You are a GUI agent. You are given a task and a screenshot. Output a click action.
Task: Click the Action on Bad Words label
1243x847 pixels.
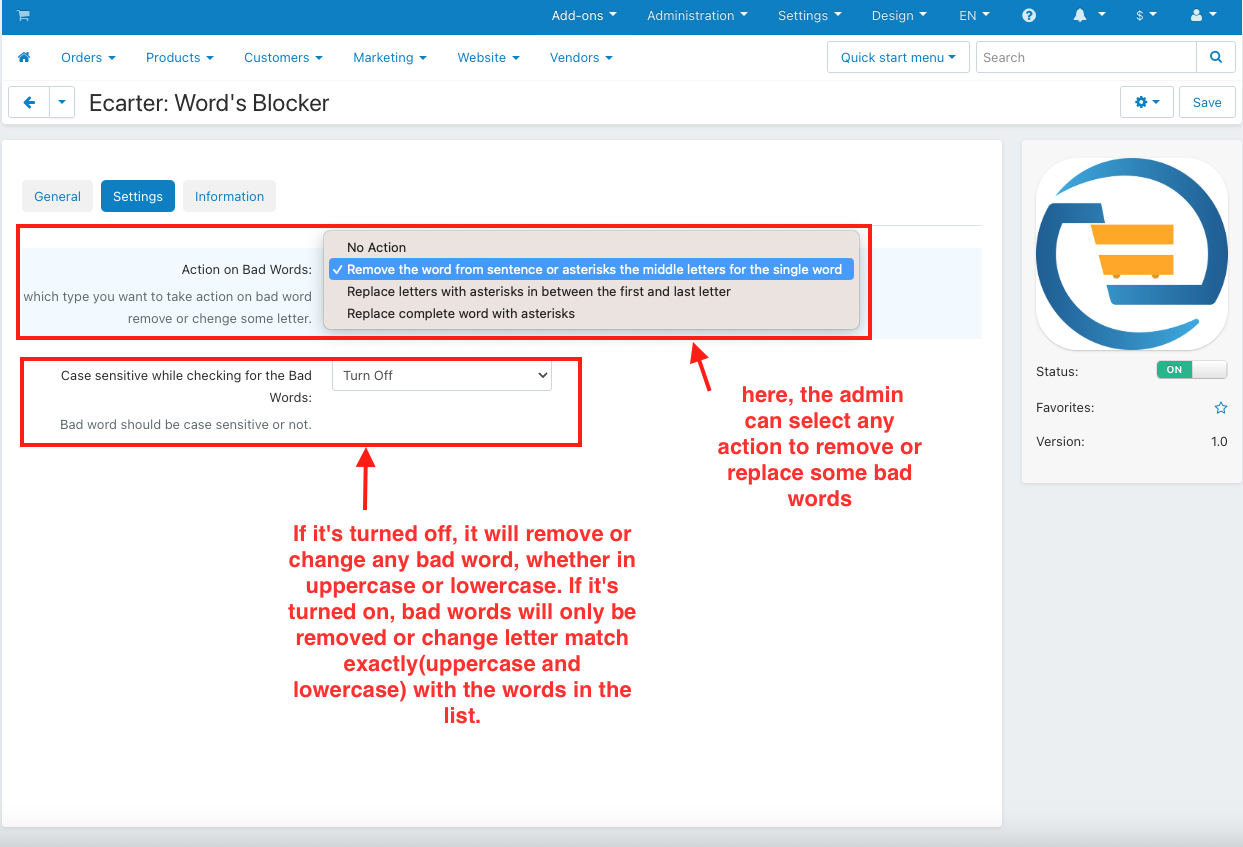246,270
